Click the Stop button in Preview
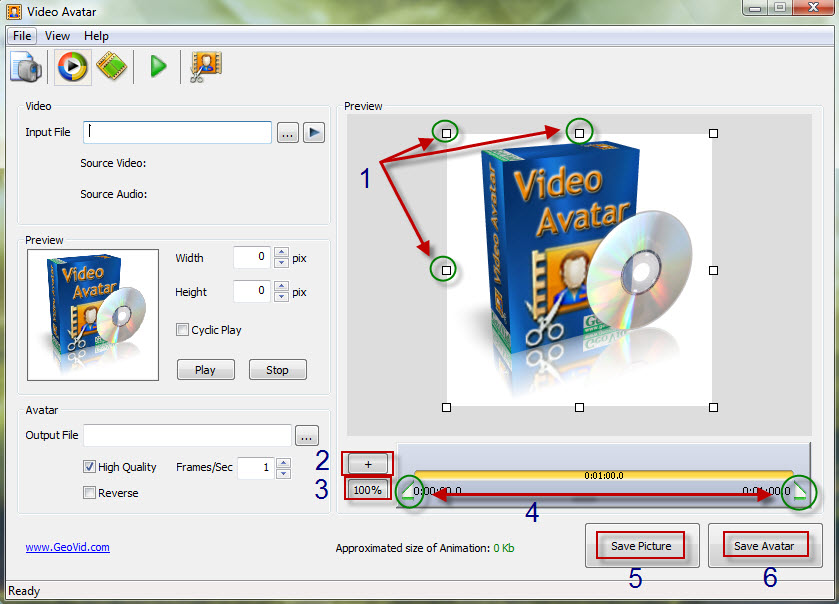Viewport: 839px width, 604px height. point(277,370)
